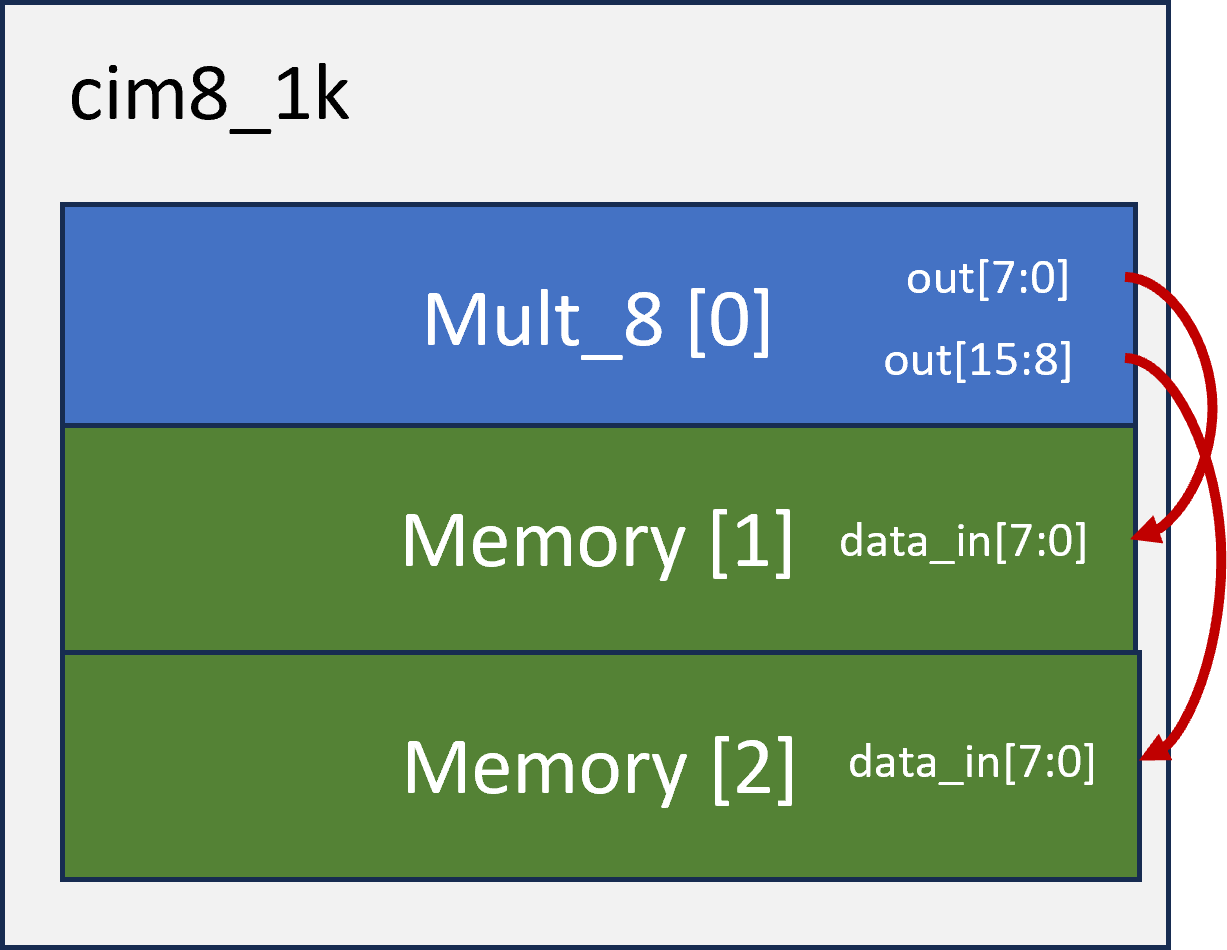1227x950 pixels.
Task: Click the [1] index of first Memory
Action: (x=751, y=541)
